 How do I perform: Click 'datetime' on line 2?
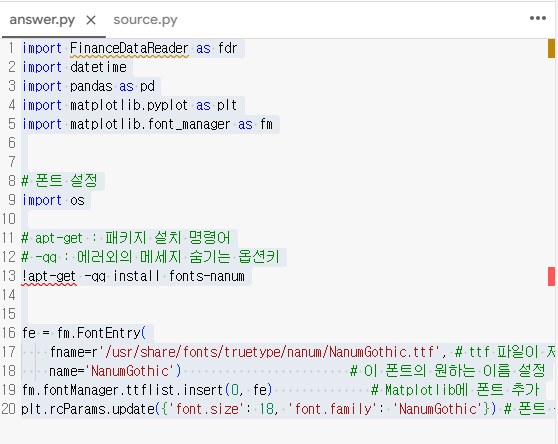[98, 67]
